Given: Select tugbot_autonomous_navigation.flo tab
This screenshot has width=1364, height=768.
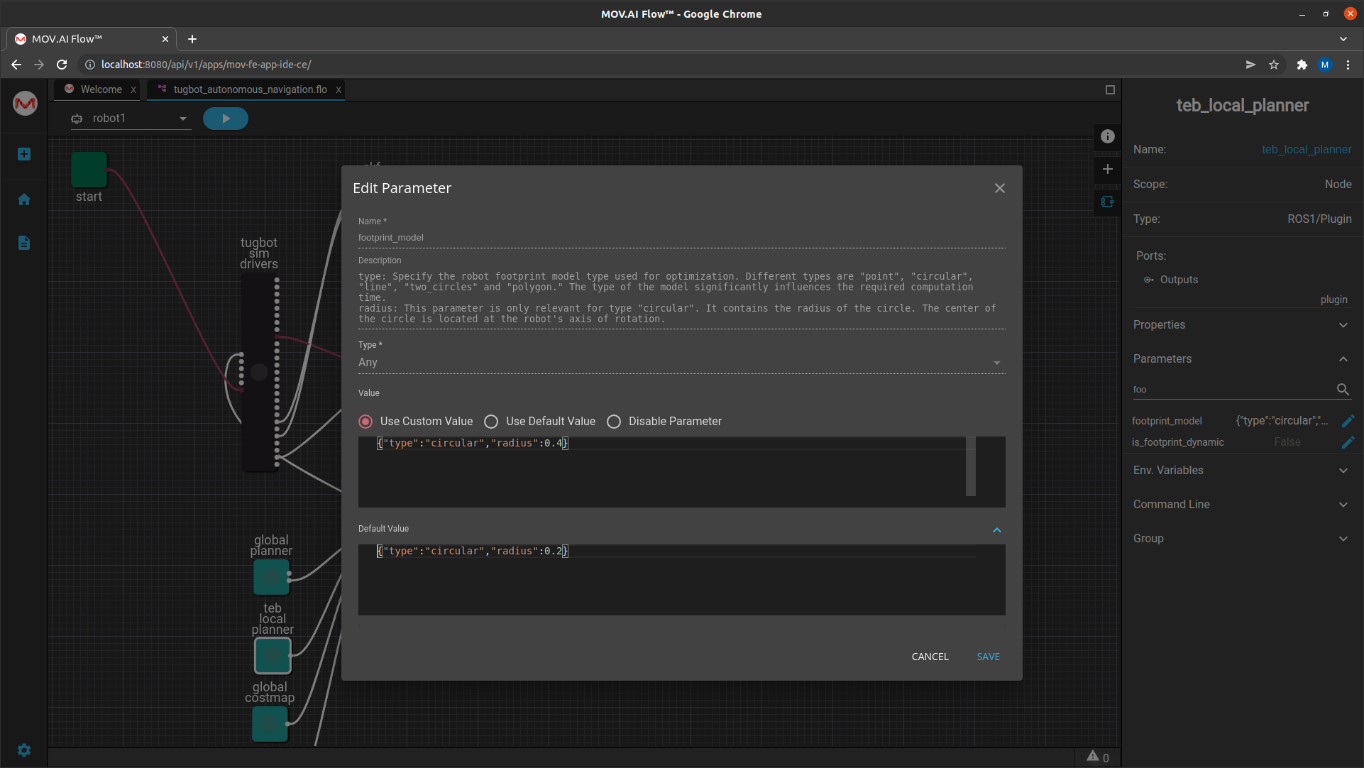Looking at the screenshot, I should coord(250,89).
